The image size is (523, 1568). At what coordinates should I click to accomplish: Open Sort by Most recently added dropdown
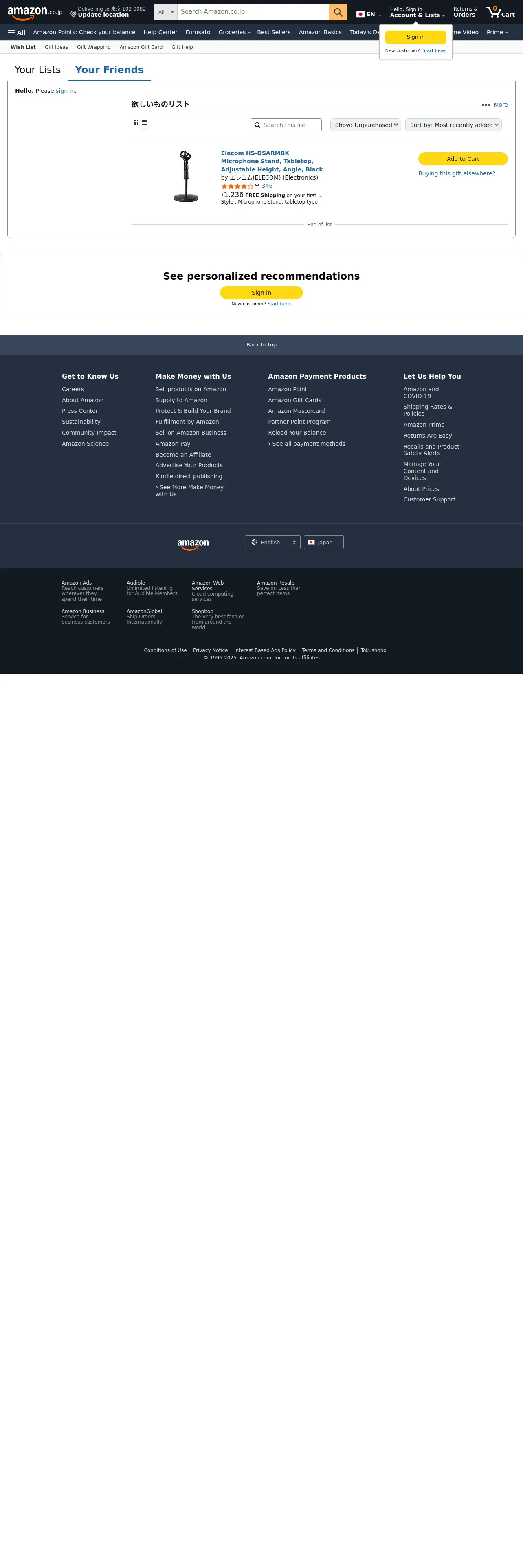454,125
